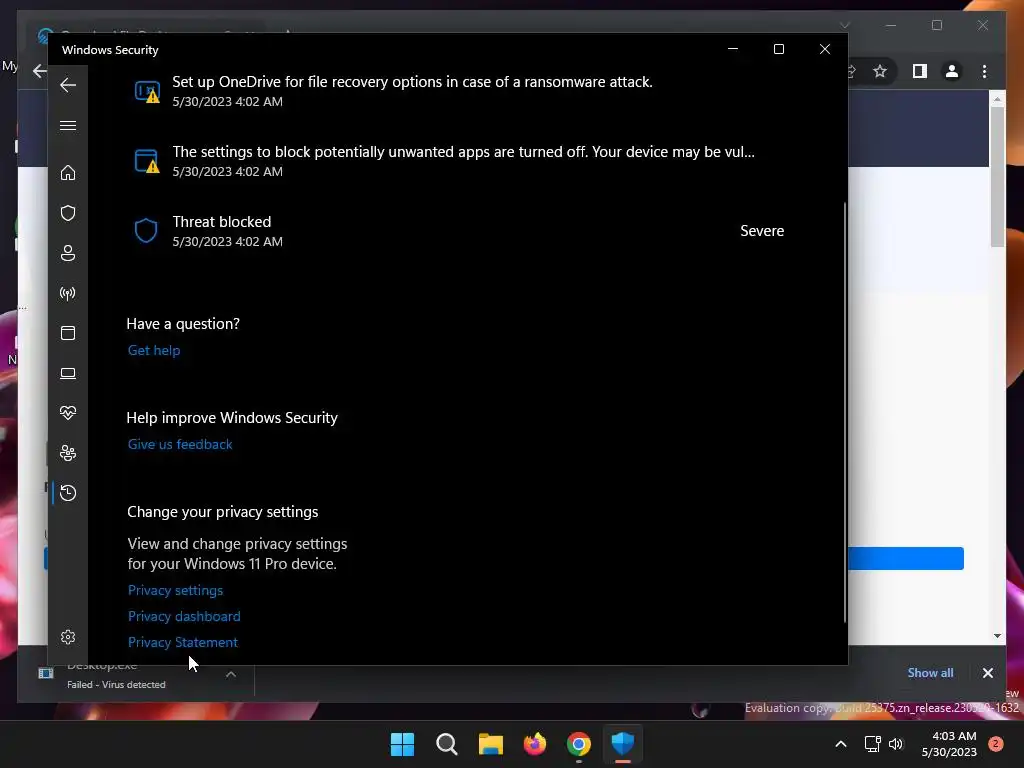The width and height of the screenshot is (1024, 768).
Task: Open Privacy settings link
Action: click(x=176, y=590)
